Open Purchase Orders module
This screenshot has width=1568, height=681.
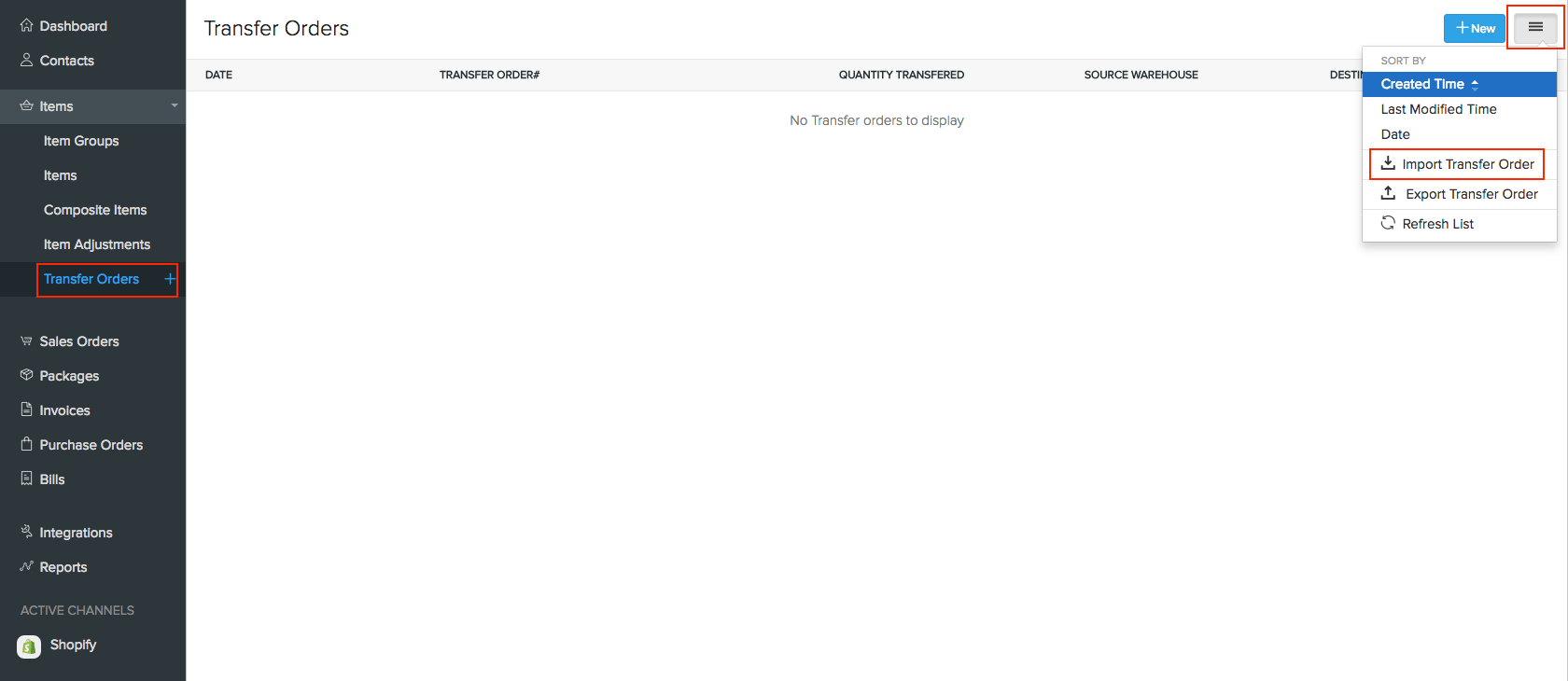(x=91, y=445)
